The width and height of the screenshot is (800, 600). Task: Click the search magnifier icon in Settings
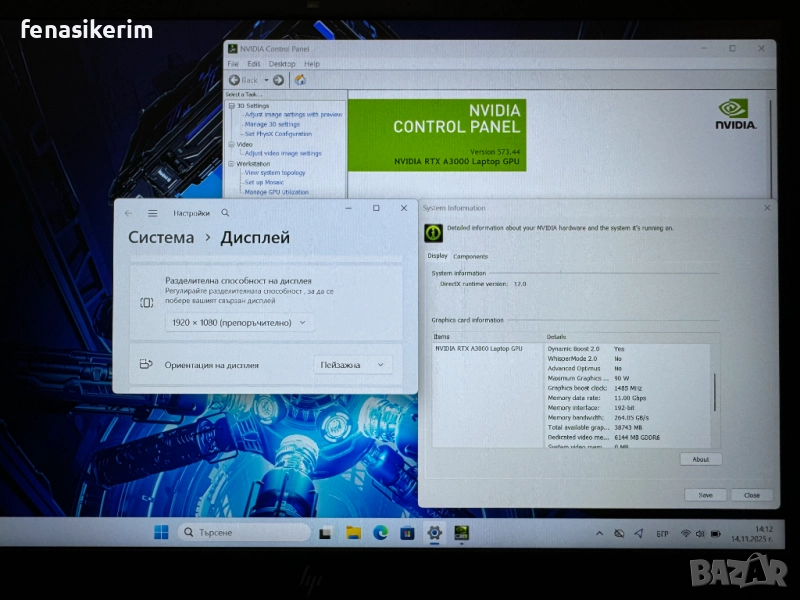tap(225, 213)
